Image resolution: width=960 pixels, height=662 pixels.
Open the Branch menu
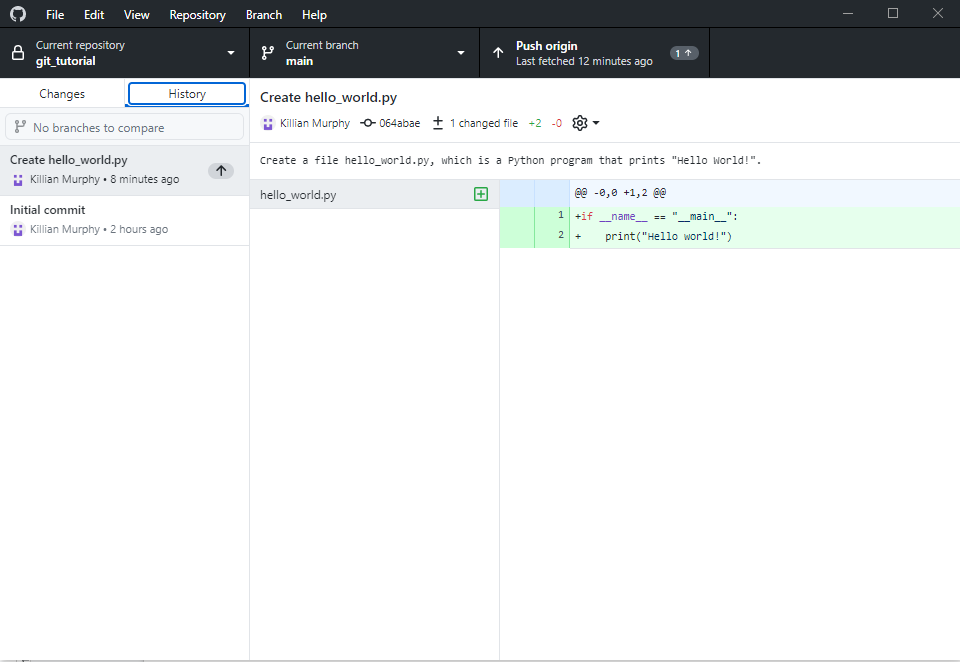tap(264, 15)
